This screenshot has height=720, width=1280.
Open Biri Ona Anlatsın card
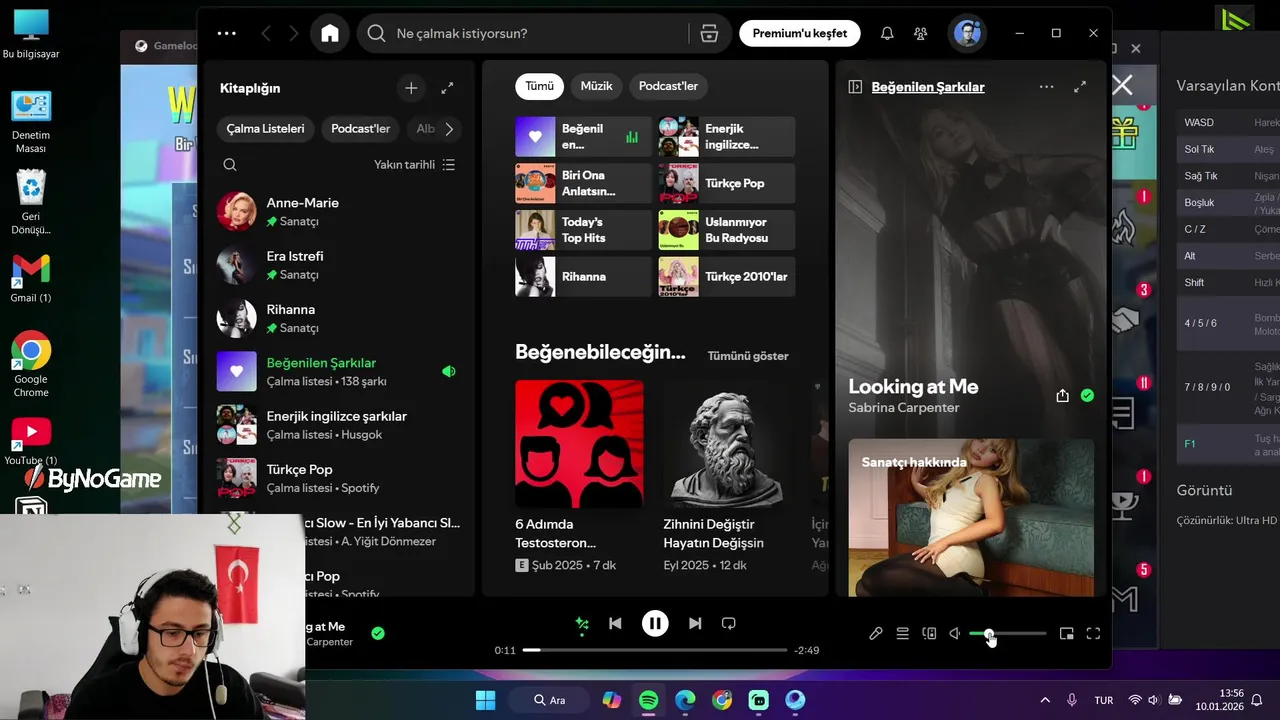coord(583,183)
